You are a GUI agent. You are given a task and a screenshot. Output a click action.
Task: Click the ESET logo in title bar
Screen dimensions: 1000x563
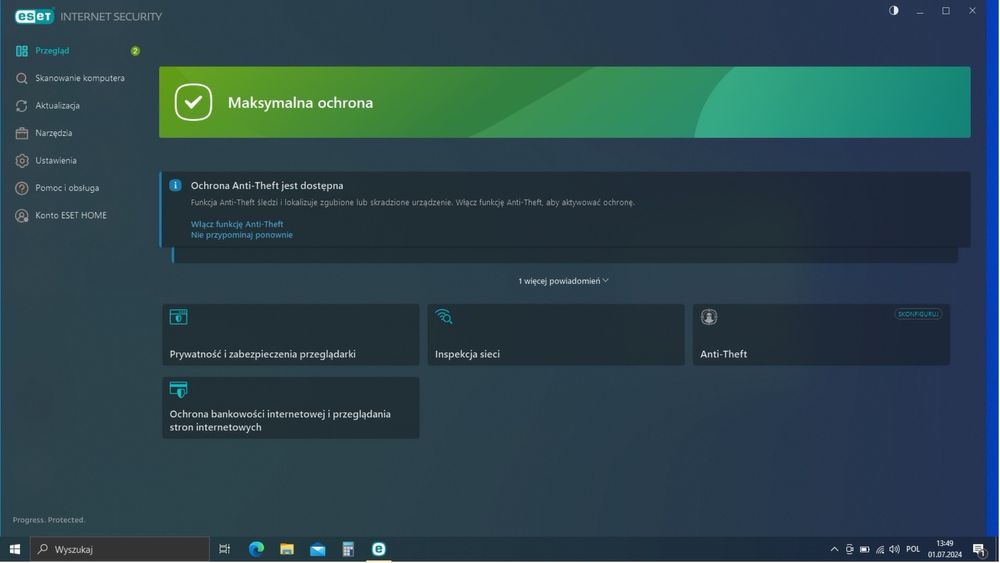pos(34,17)
